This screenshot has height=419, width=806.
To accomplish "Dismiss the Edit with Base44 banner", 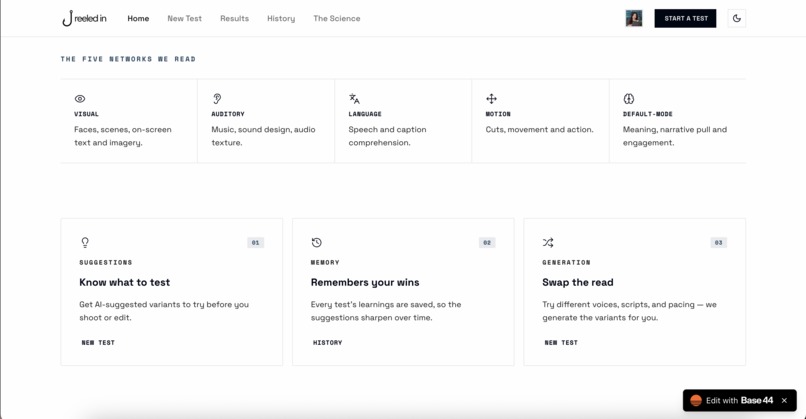I will coord(784,400).
